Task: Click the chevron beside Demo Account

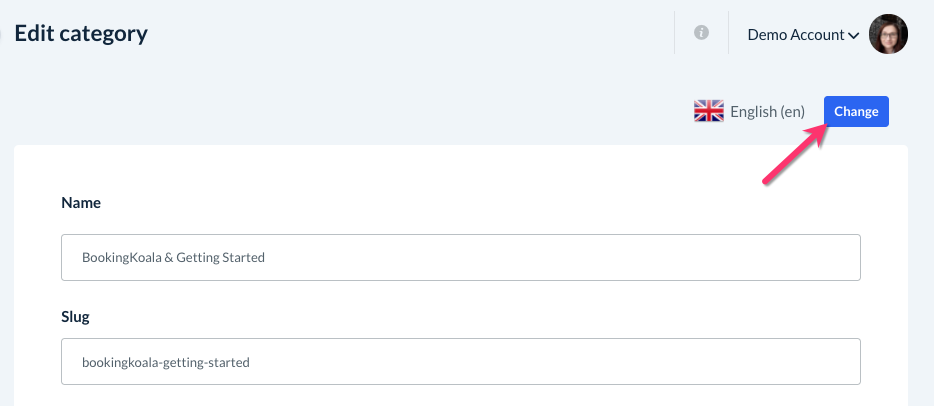Action: pyautogui.click(x=854, y=36)
